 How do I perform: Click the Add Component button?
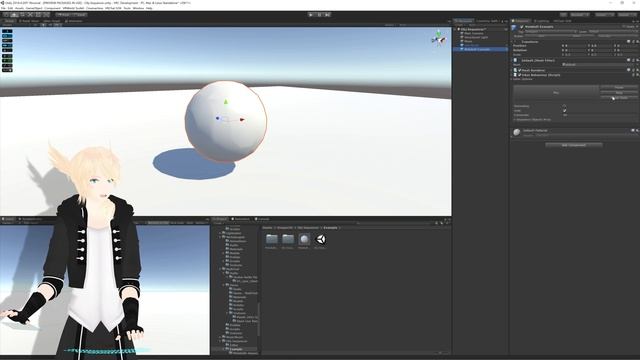[x=574, y=145]
